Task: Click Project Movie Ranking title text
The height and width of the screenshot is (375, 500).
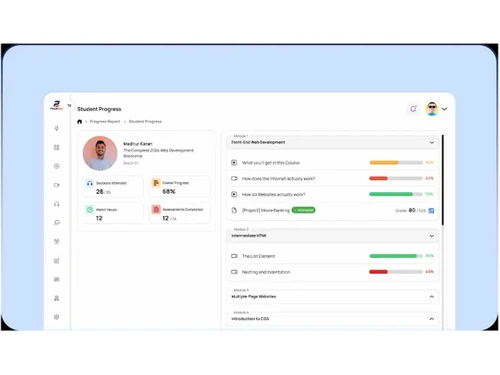Action: (266, 211)
